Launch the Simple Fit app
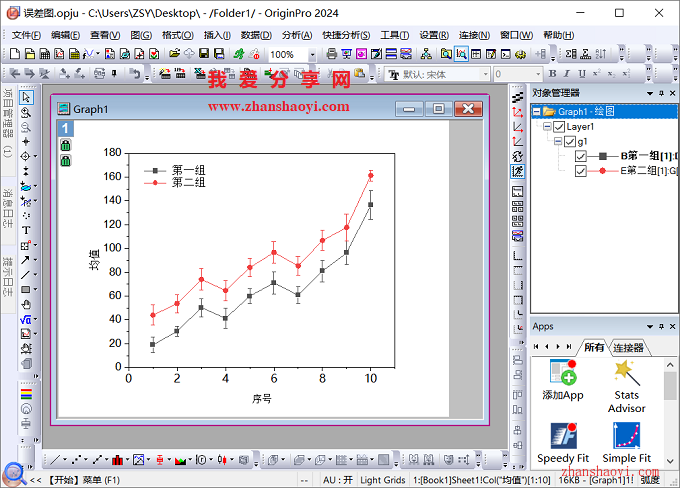 point(627,443)
